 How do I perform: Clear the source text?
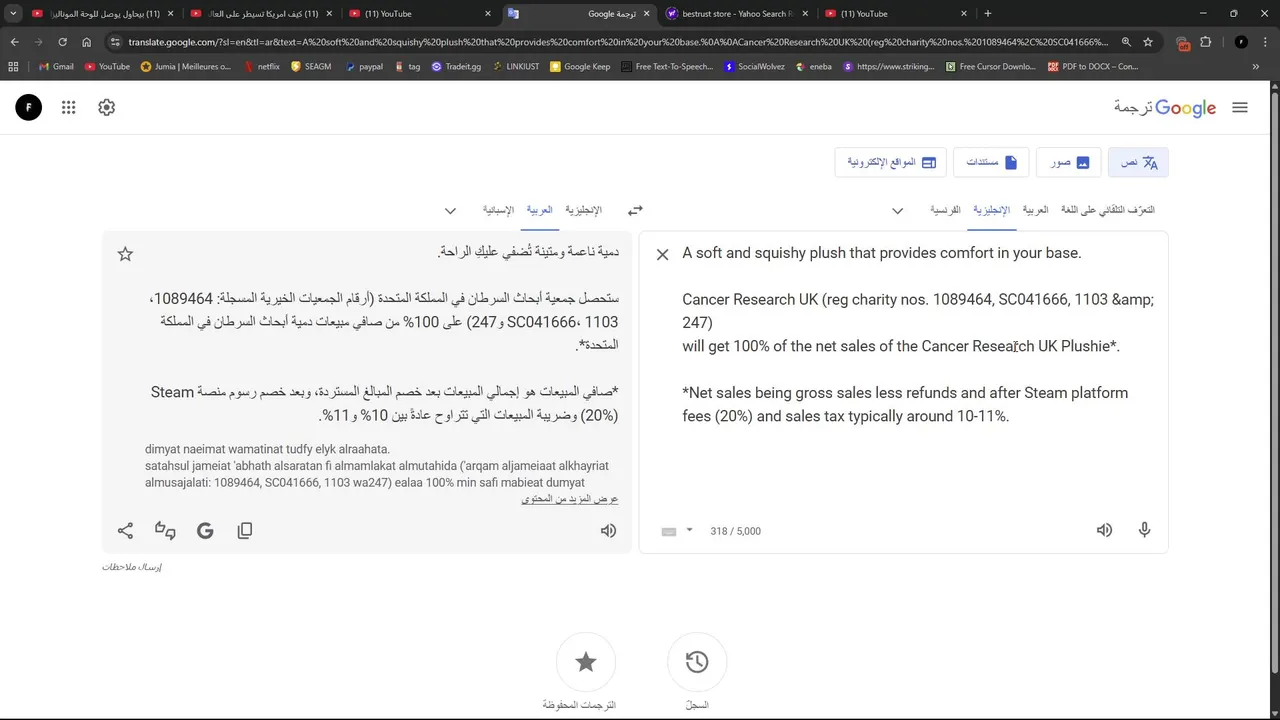click(x=662, y=255)
